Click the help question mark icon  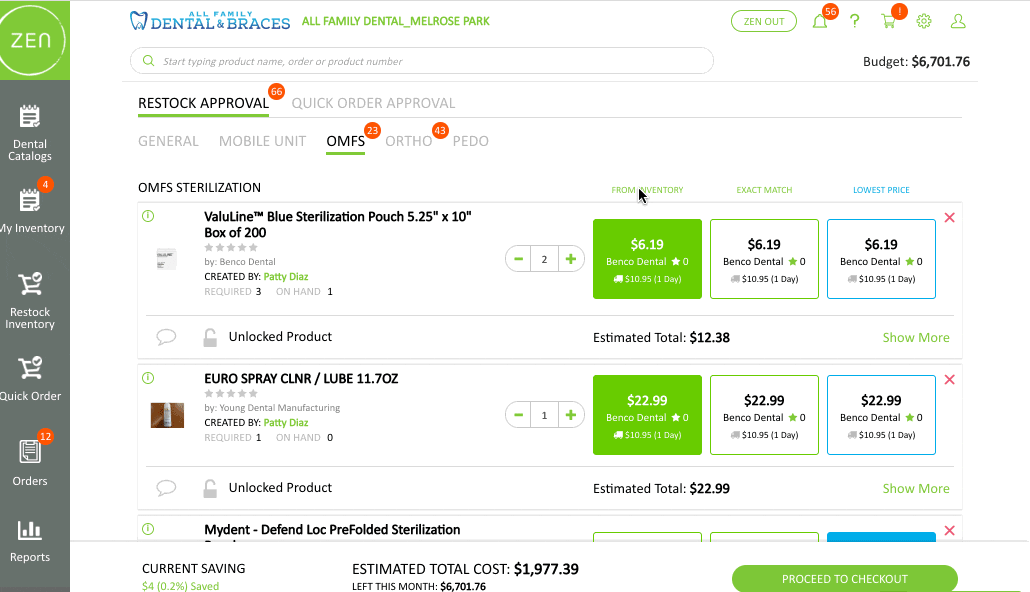[x=855, y=21]
